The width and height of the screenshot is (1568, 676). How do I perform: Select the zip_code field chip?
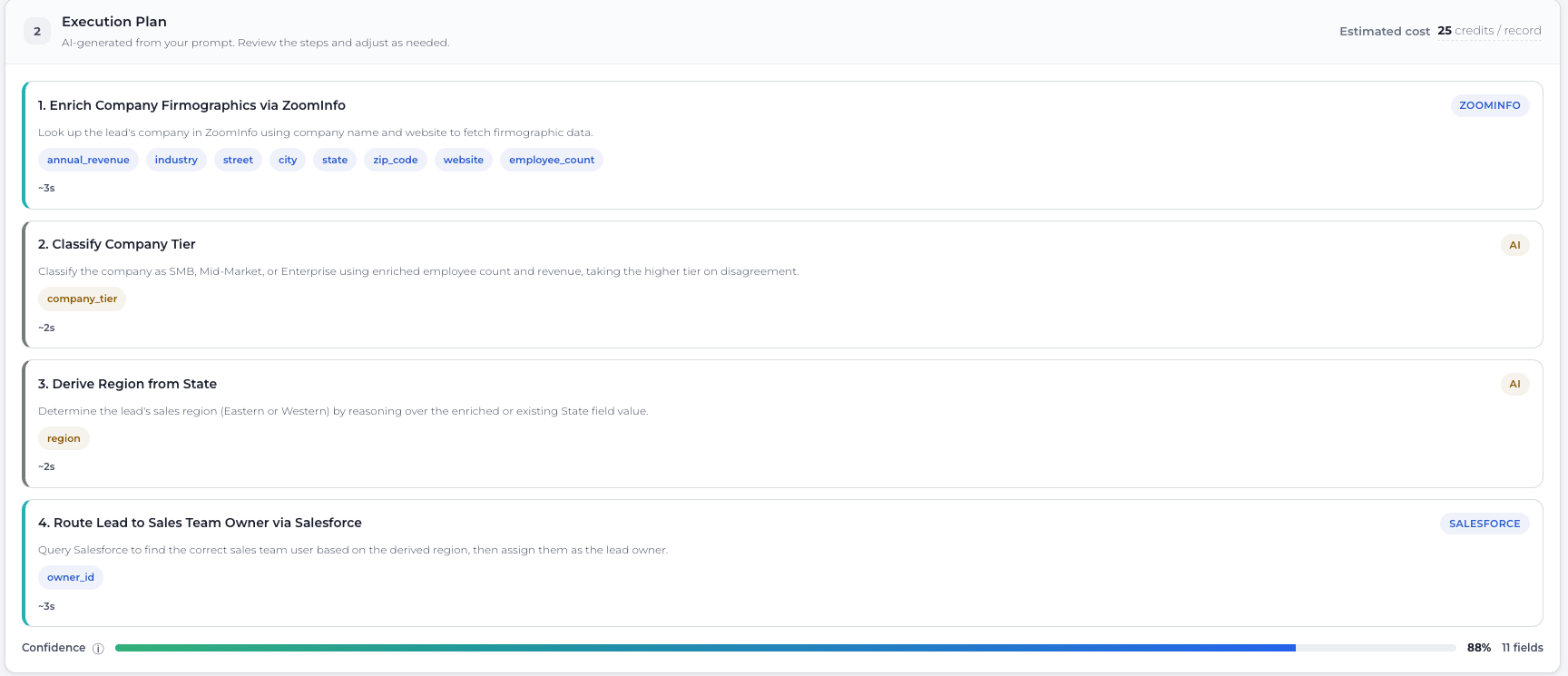[x=395, y=160]
